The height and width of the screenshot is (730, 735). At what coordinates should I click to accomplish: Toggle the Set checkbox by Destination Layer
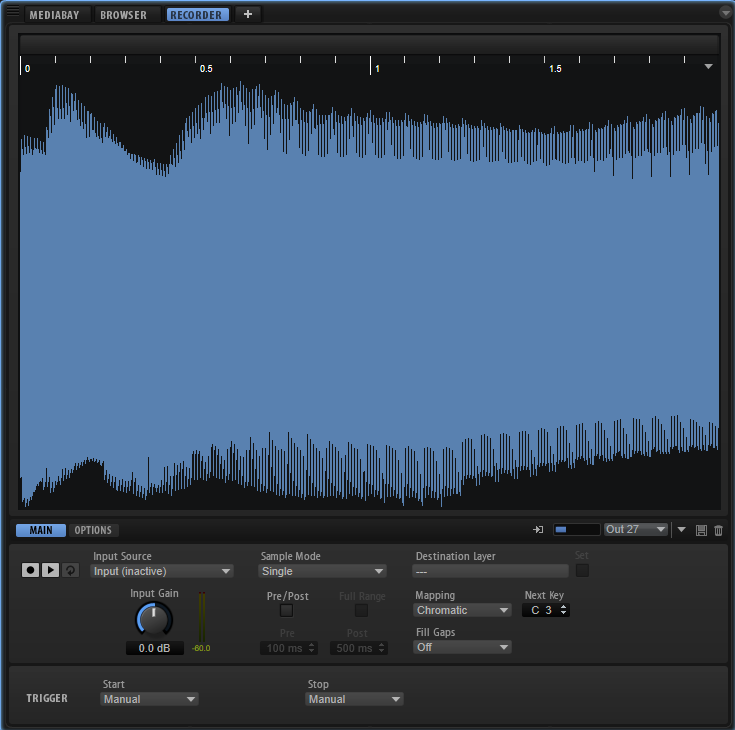point(582,570)
